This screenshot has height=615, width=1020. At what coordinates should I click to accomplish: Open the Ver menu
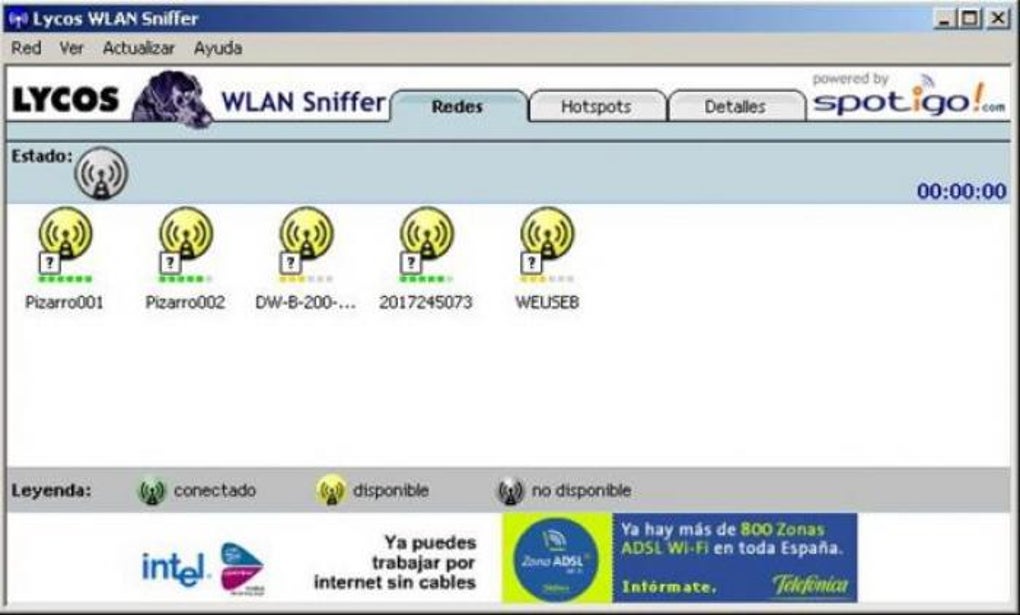pos(72,48)
